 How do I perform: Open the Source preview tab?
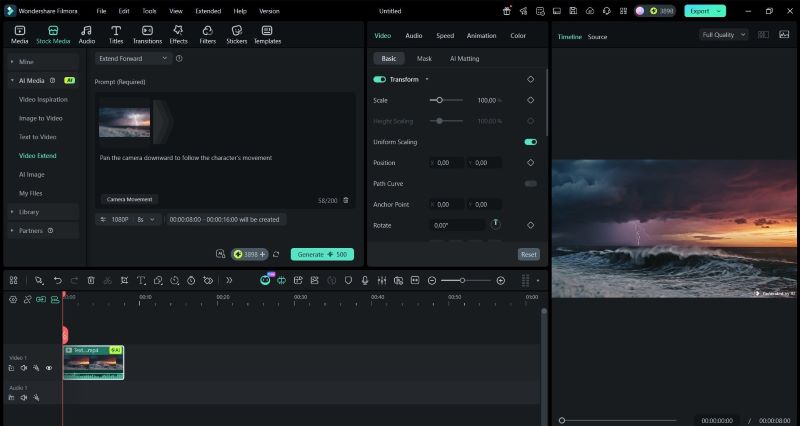(x=597, y=37)
